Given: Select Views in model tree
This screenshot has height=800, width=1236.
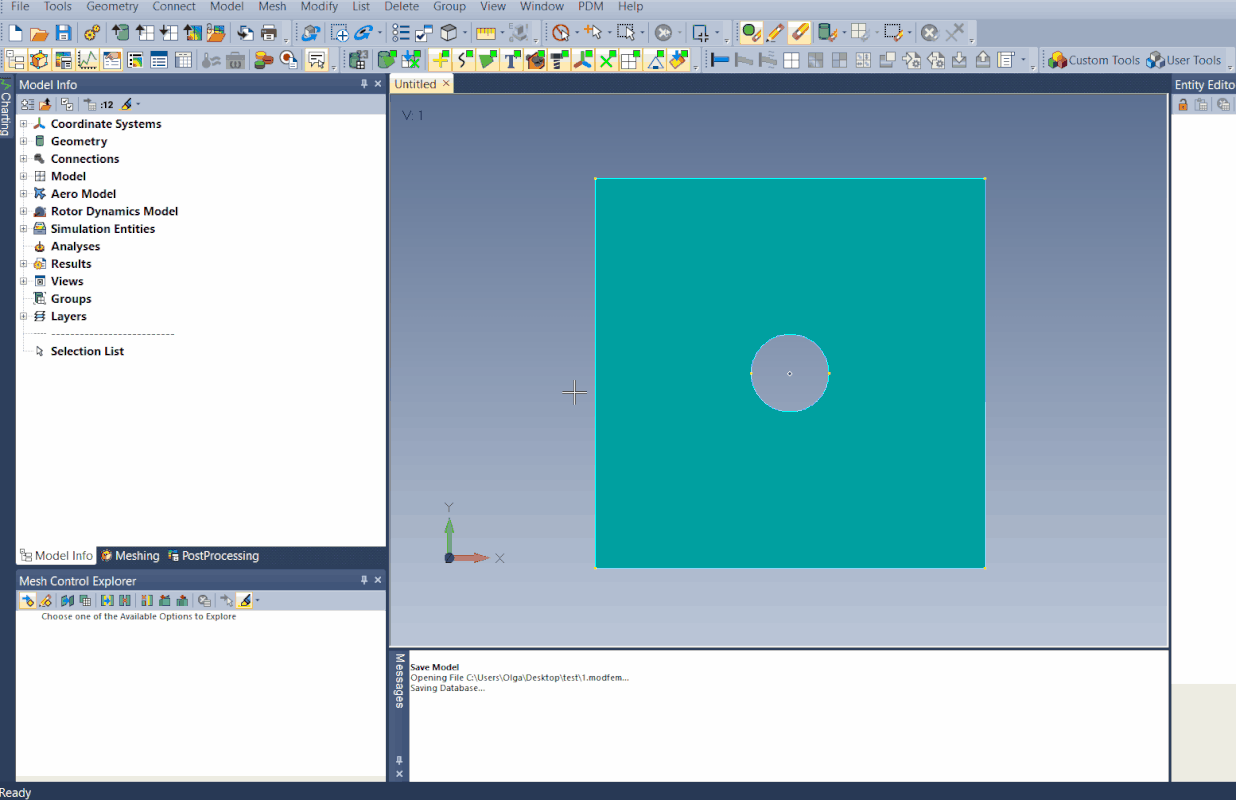Looking at the screenshot, I should (67, 281).
